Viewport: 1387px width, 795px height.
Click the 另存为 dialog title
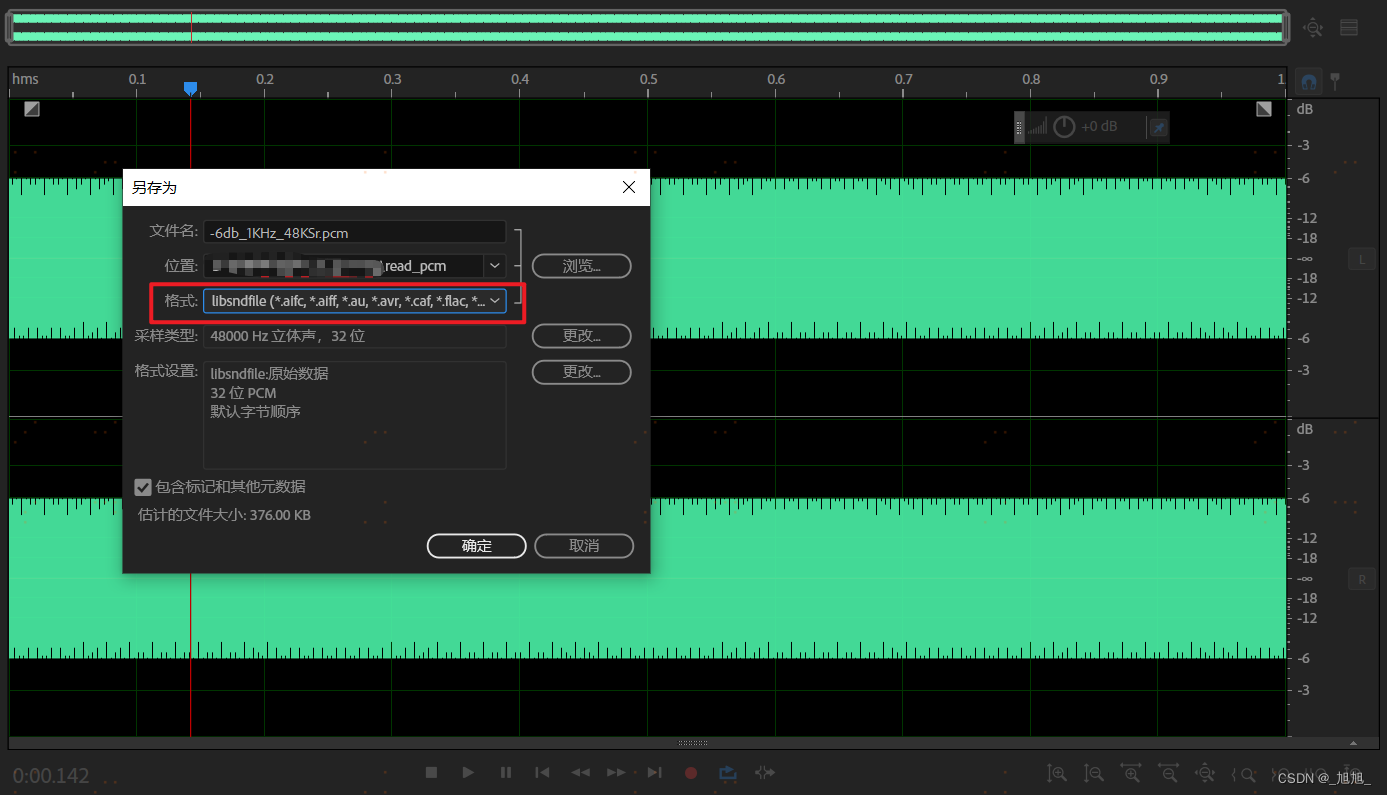[x=154, y=187]
